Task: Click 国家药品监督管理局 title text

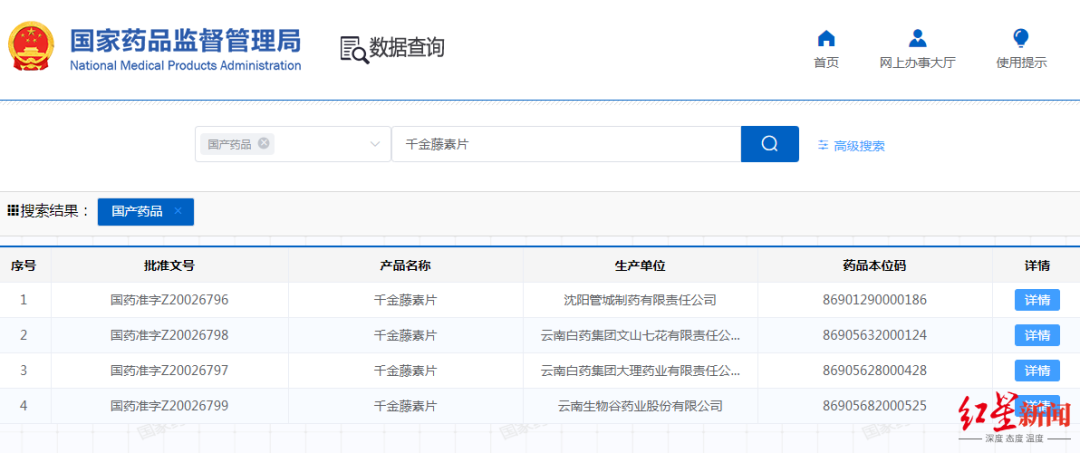Action: pos(185,40)
